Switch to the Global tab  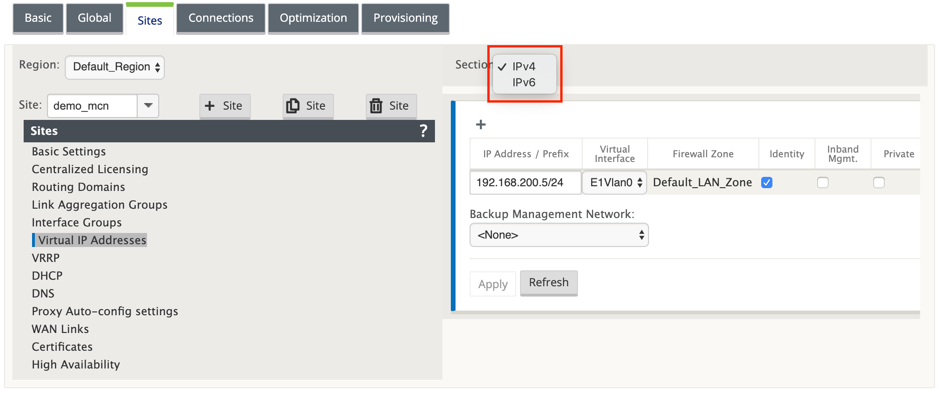tap(94, 19)
